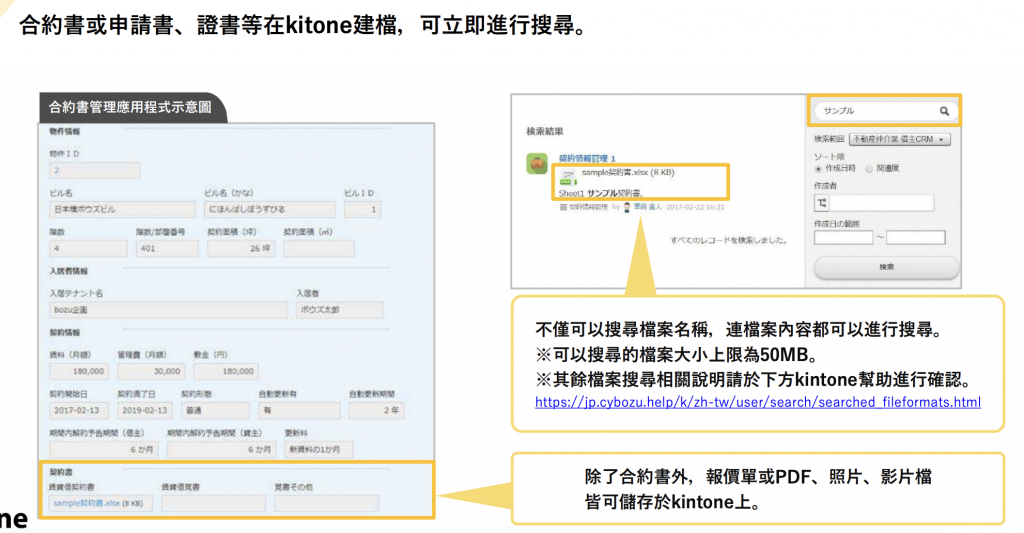Click the 検索 button
The width and height of the screenshot is (1024, 533).
click(x=886, y=267)
